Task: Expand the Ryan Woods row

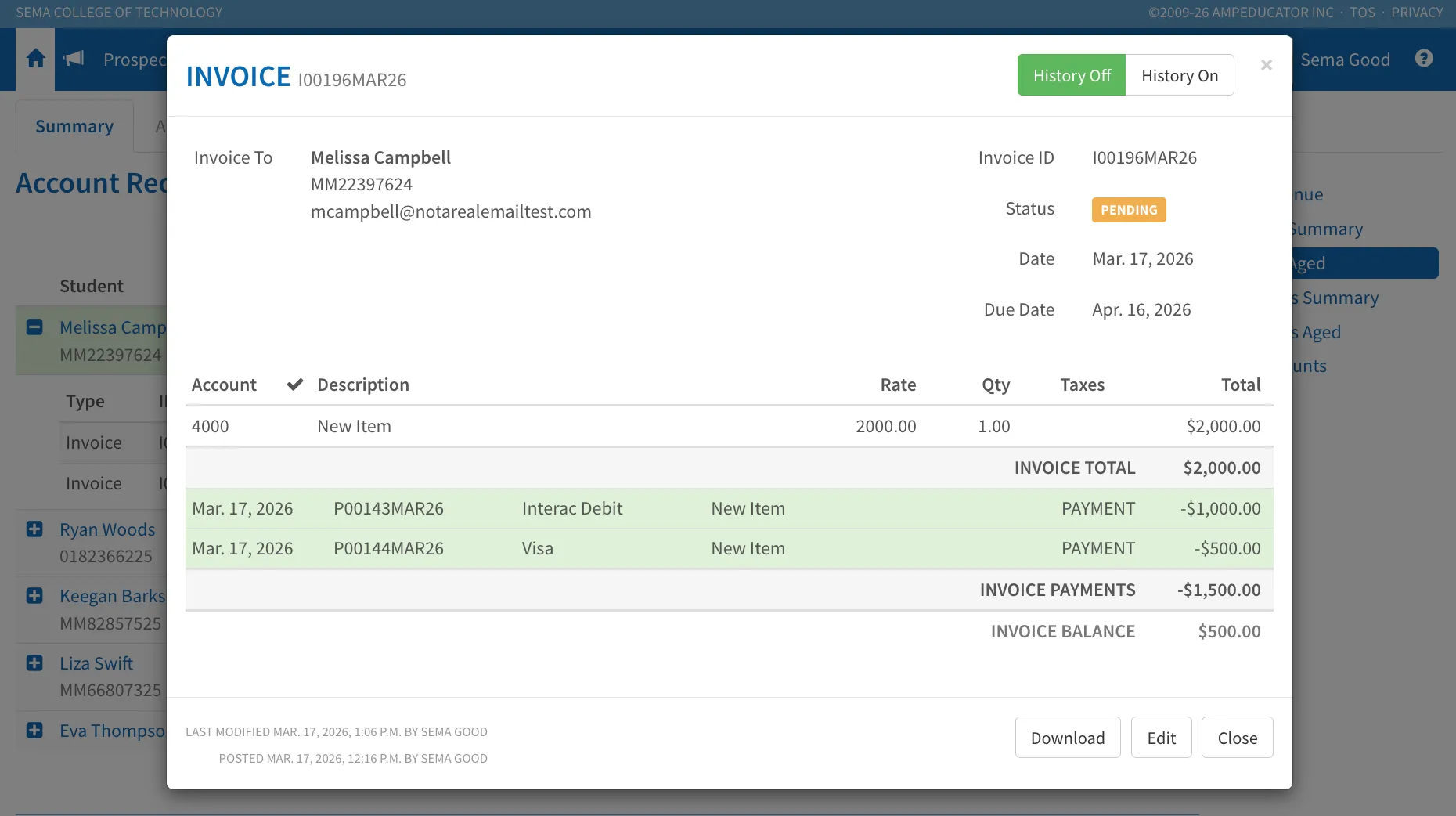Action: tap(34, 529)
